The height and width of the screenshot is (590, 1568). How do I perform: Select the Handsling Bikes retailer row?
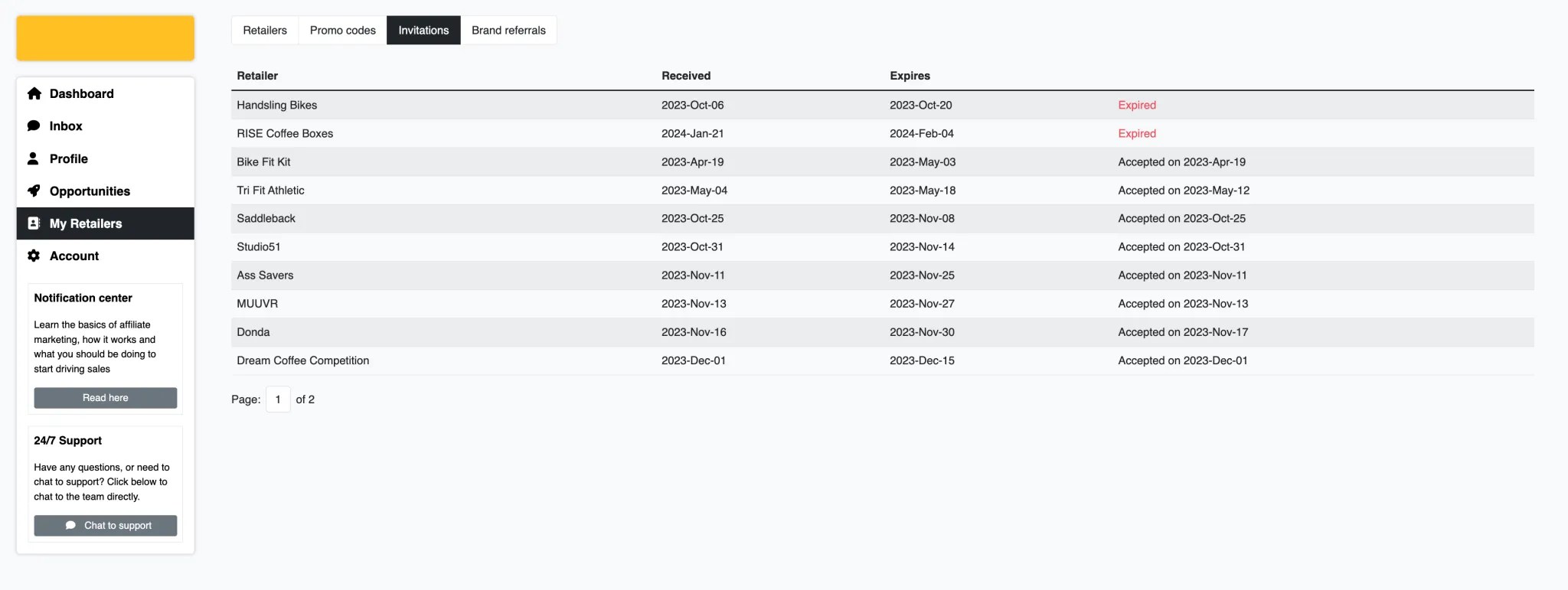tap(883, 105)
